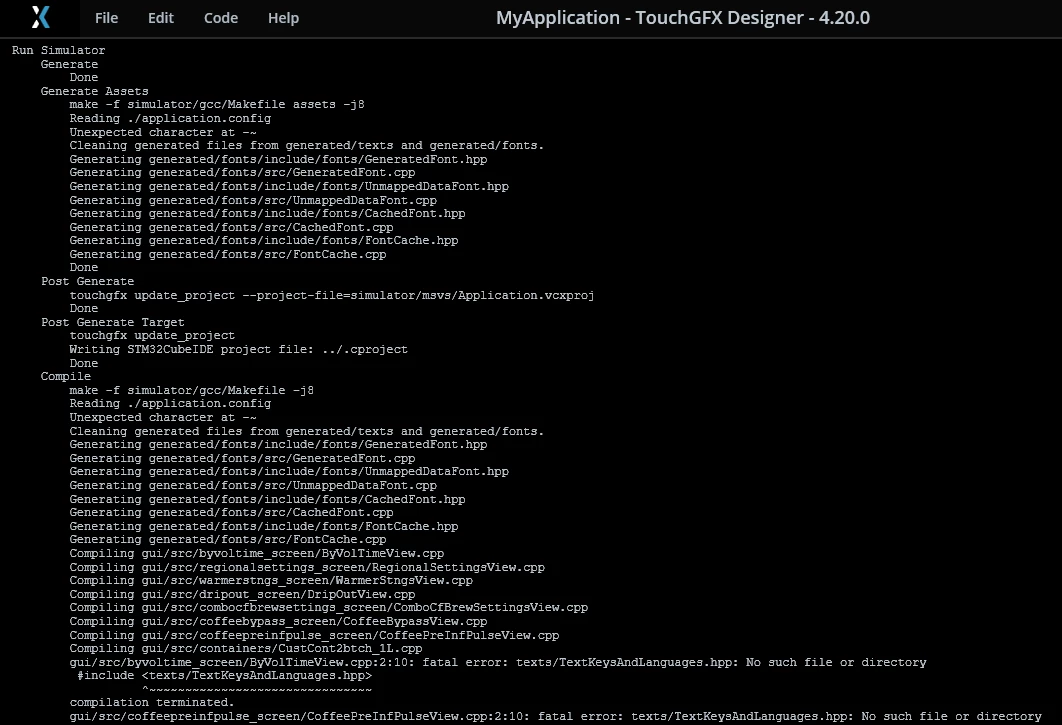Screen dimensions: 1062x725
Task: Click the 'Generate' log heading below Run Simulator
Action: pos(69,64)
